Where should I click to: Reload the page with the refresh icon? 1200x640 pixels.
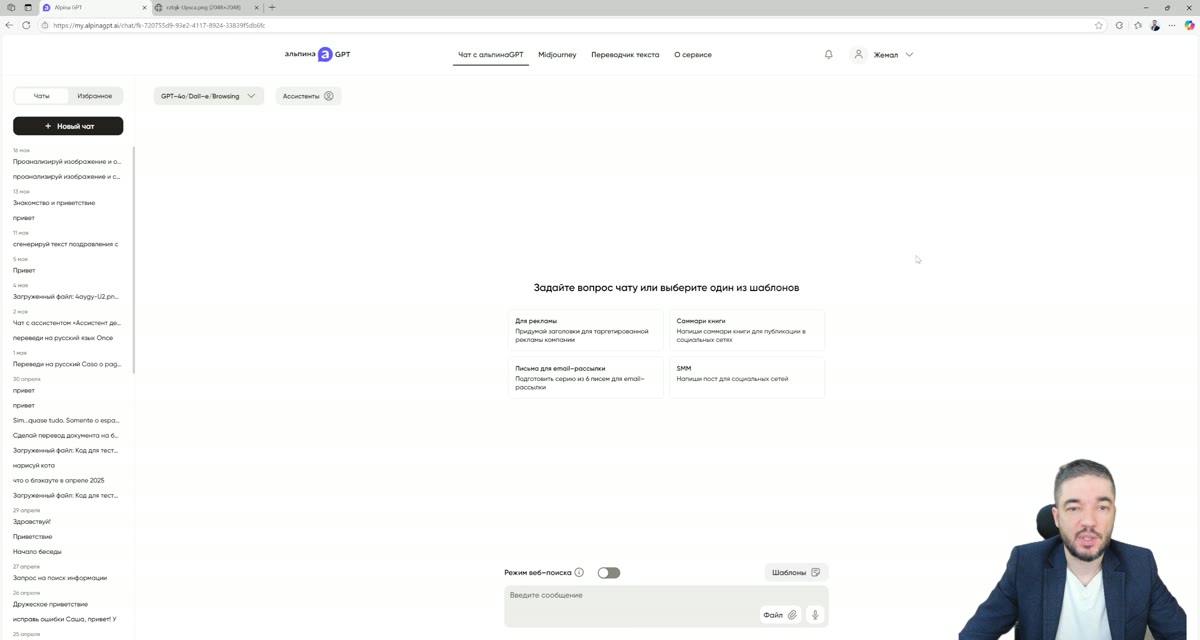click(x=26, y=25)
